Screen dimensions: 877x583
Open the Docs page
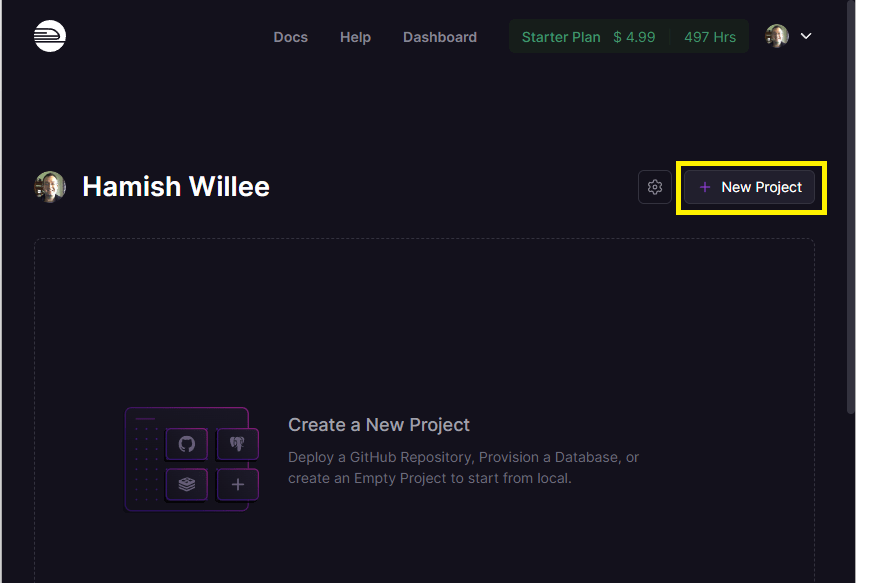coord(290,37)
